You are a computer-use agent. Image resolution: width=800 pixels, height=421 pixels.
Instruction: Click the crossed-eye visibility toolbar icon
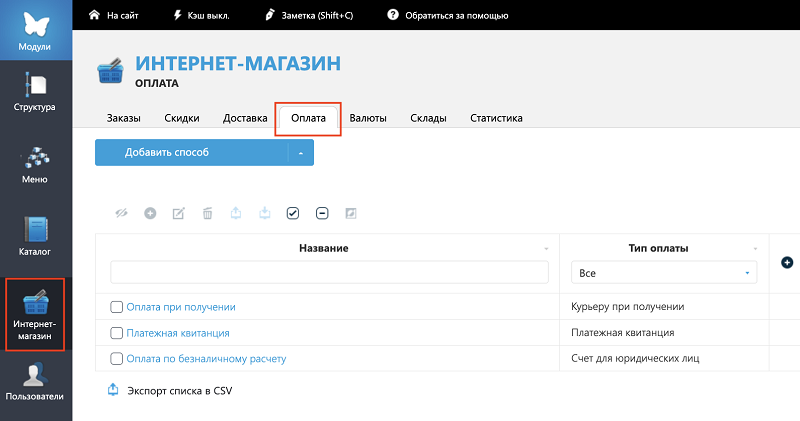(121, 213)
